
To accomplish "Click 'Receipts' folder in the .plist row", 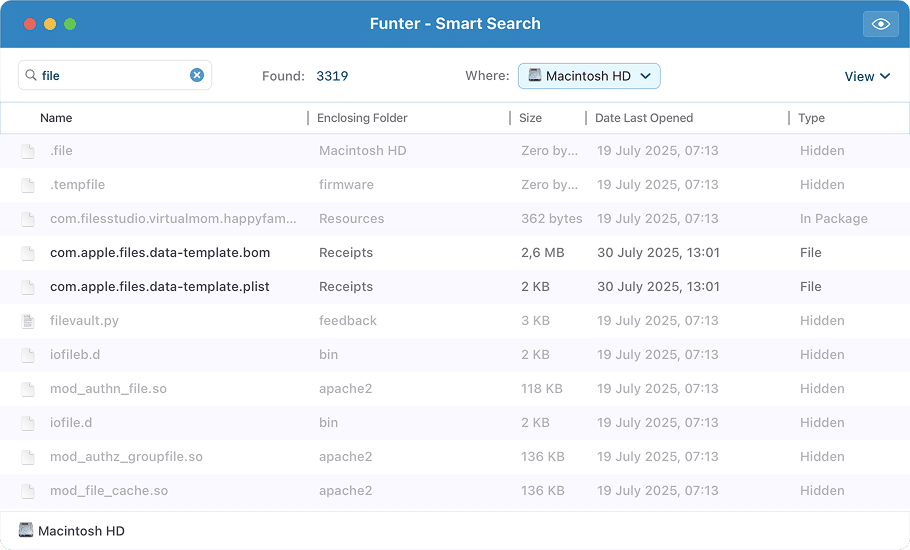I will point(346,287).
